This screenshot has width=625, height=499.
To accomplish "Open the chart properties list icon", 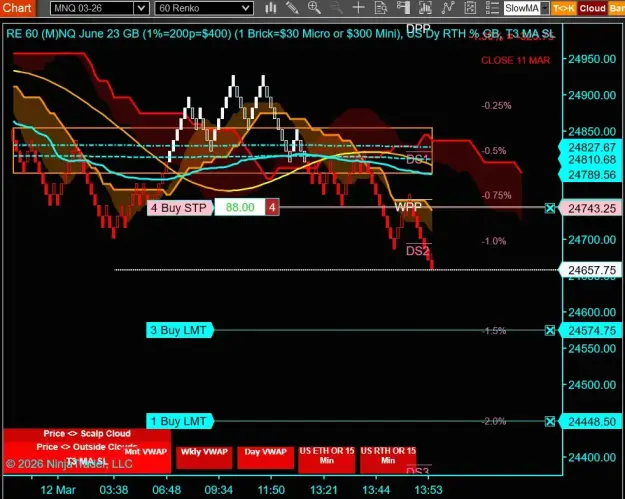I will (492, 8).
